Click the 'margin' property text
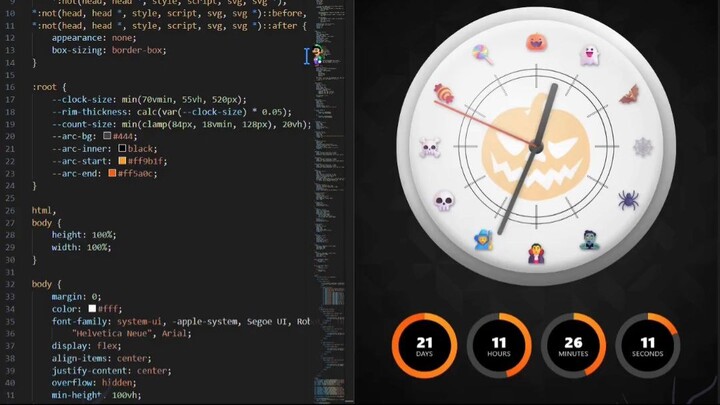Image resolution: width=720 pixels, height=405 pixels. pyautogui.click(x=69, y=297)
